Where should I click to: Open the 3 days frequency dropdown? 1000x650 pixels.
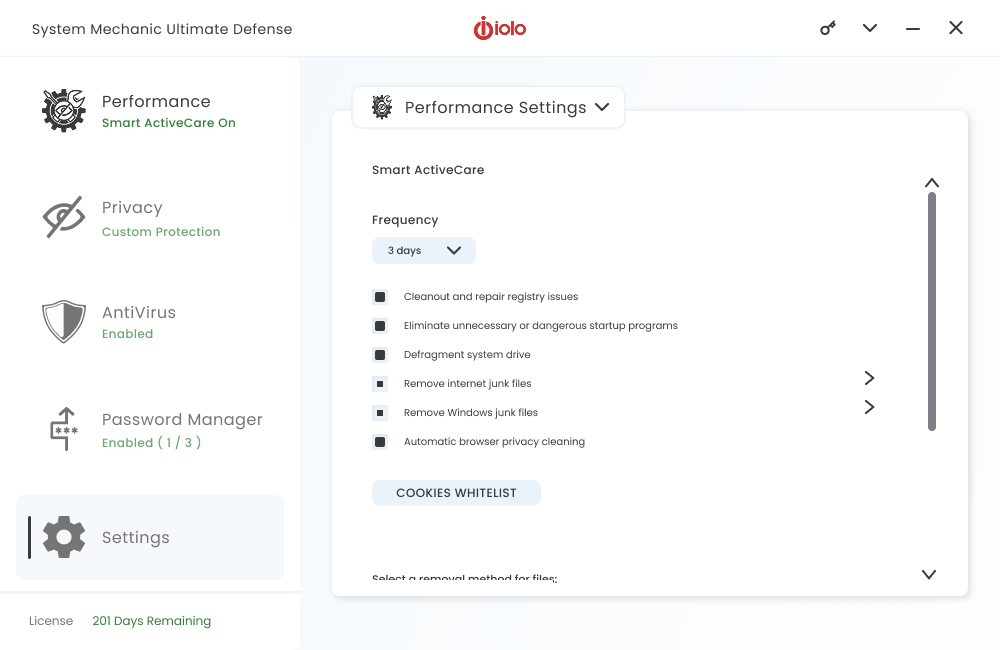tap(423, 250)
